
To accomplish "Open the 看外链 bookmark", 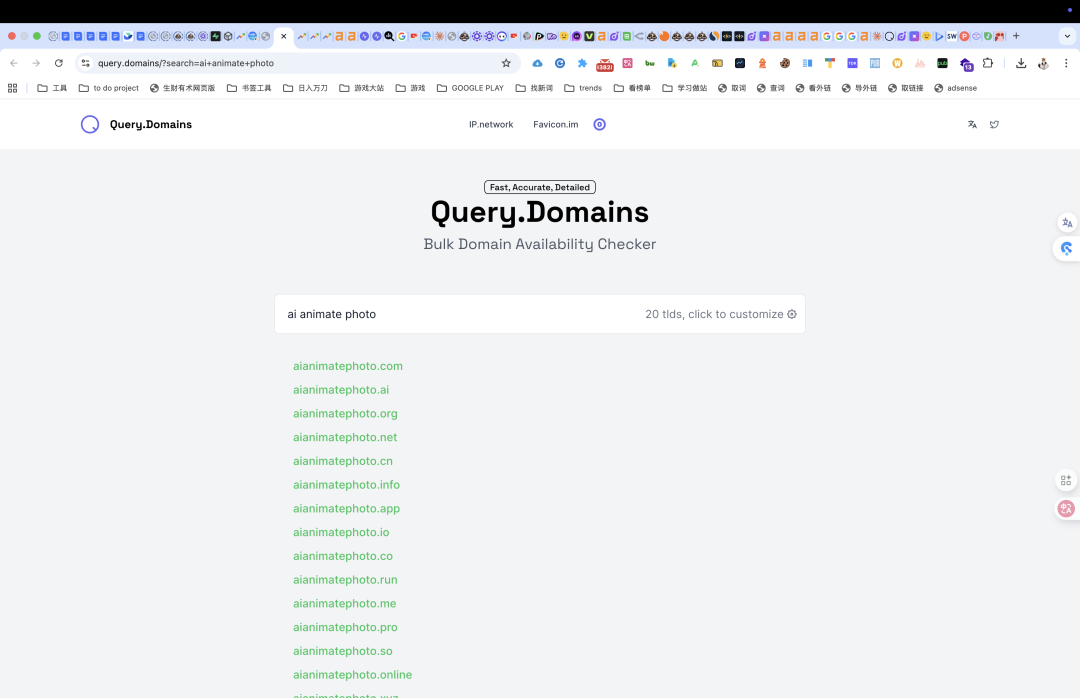I will click(813, 88).
